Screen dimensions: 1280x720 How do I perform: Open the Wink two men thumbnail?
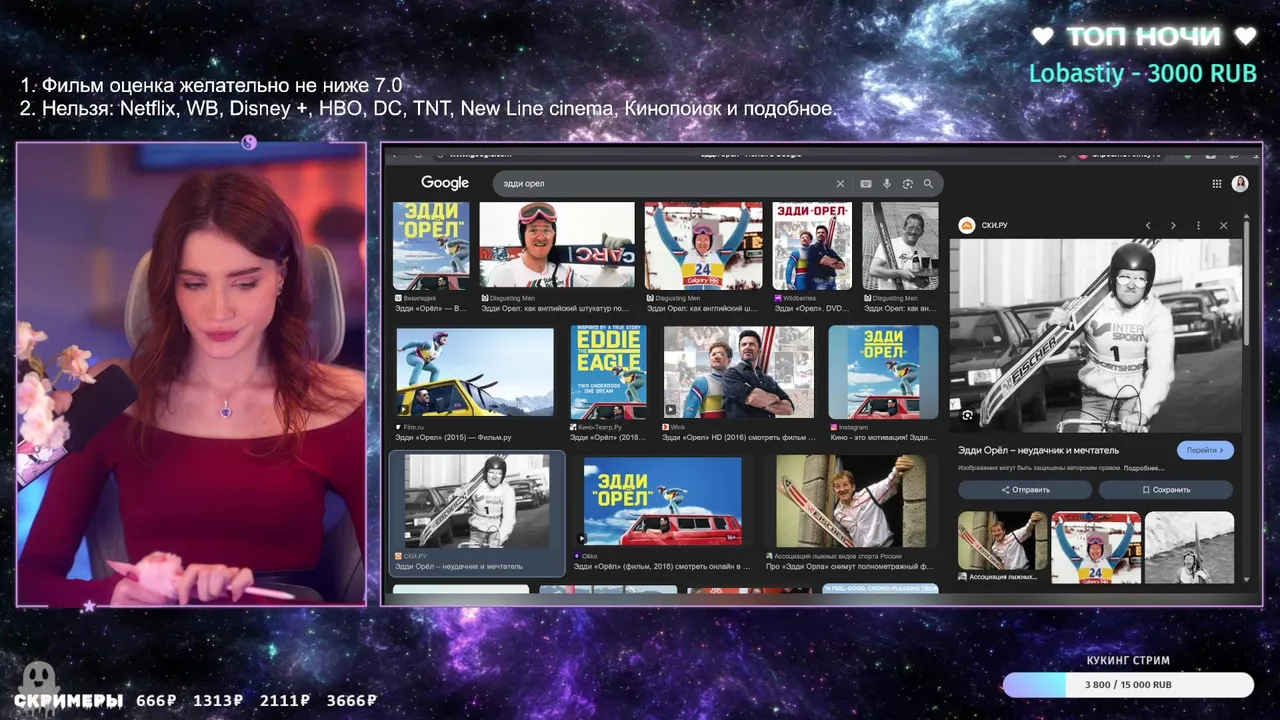[739, 372]
